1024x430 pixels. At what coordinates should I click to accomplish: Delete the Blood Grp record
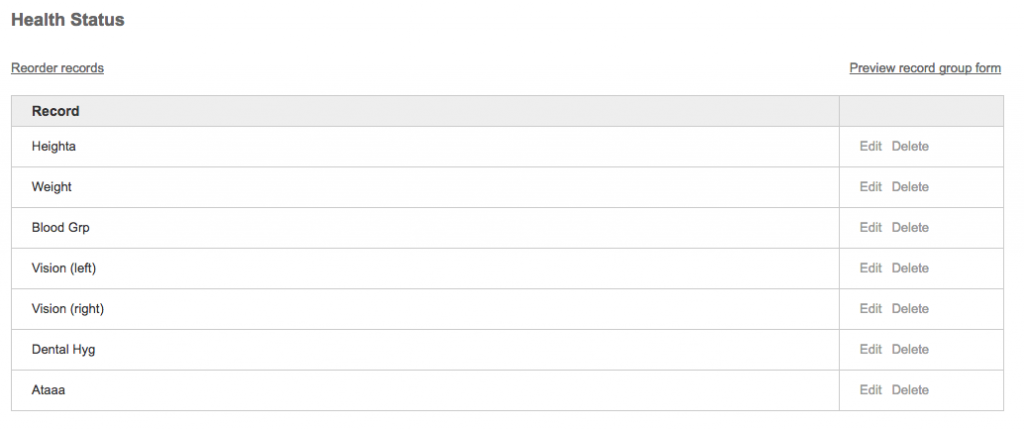[x=910, y=228]
